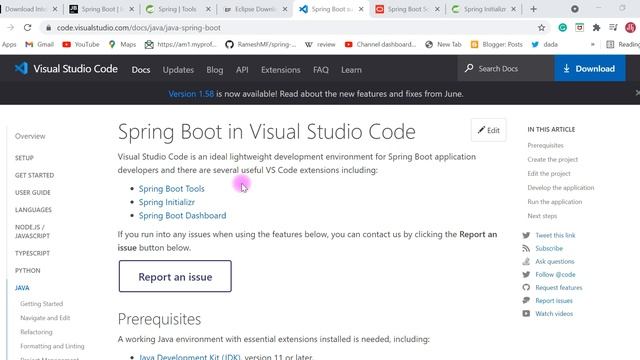Expand the TYPESCRIPT sidebar section
The width and height of the screenshot is (640, 360).
point(32,253)
